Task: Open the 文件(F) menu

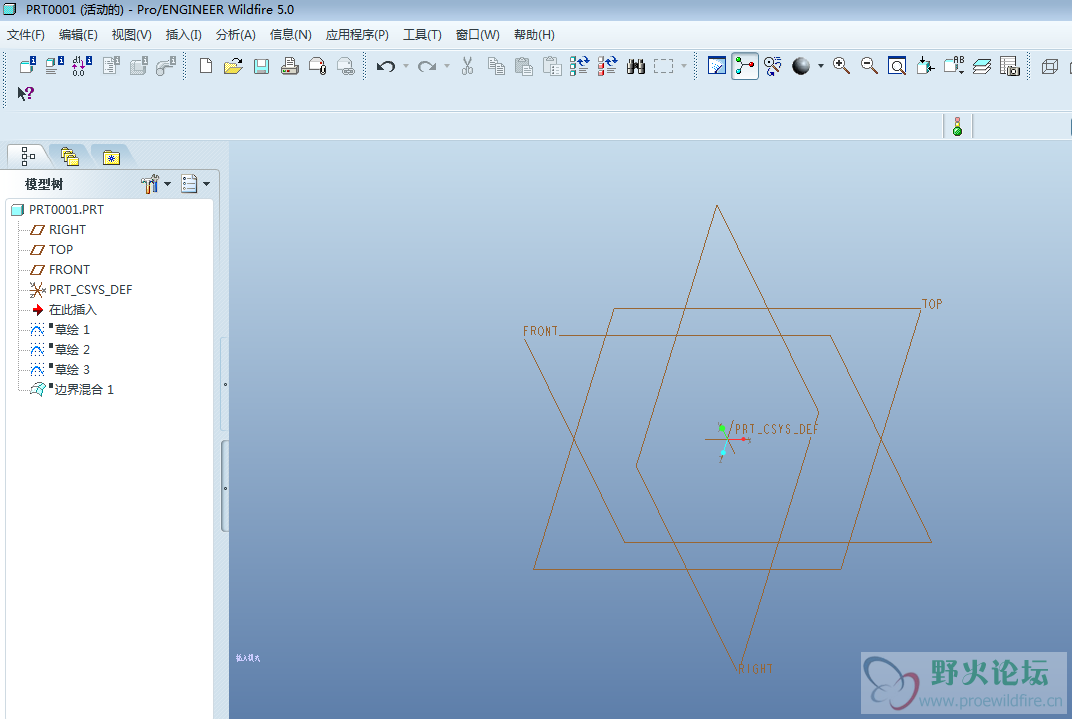Action: coord(26,35)
